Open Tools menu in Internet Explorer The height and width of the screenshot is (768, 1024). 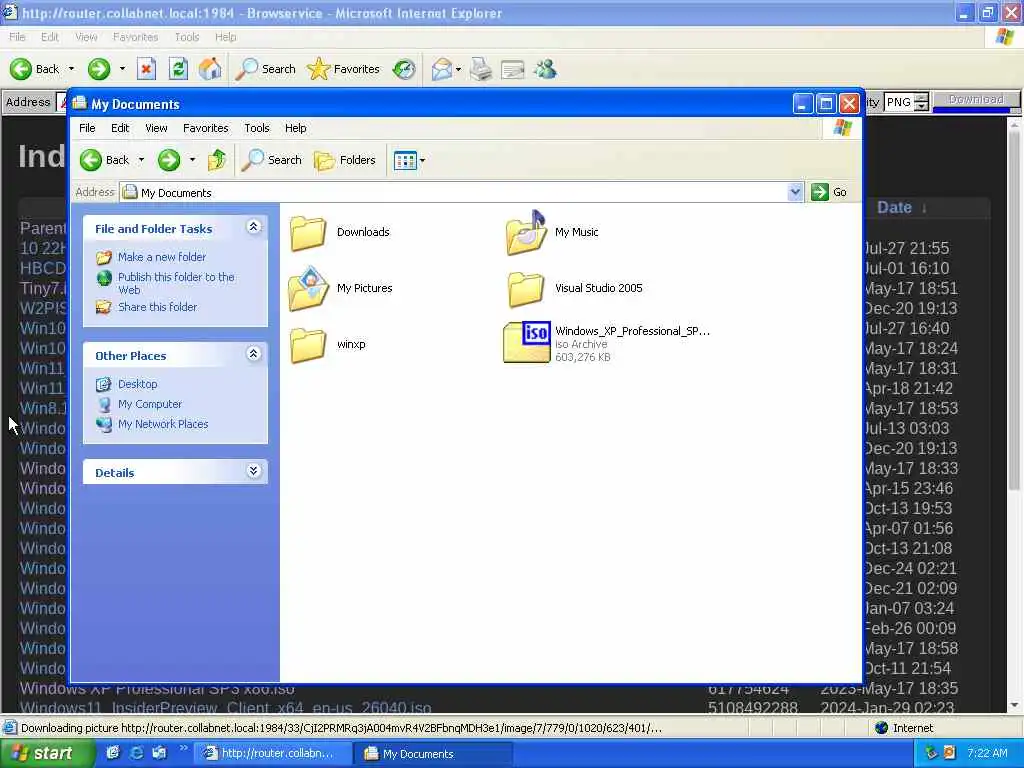(187, 37)
